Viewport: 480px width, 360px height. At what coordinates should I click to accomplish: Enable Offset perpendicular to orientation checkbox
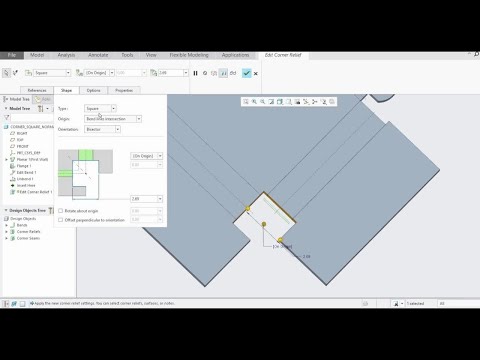click(x=60, y=220)
